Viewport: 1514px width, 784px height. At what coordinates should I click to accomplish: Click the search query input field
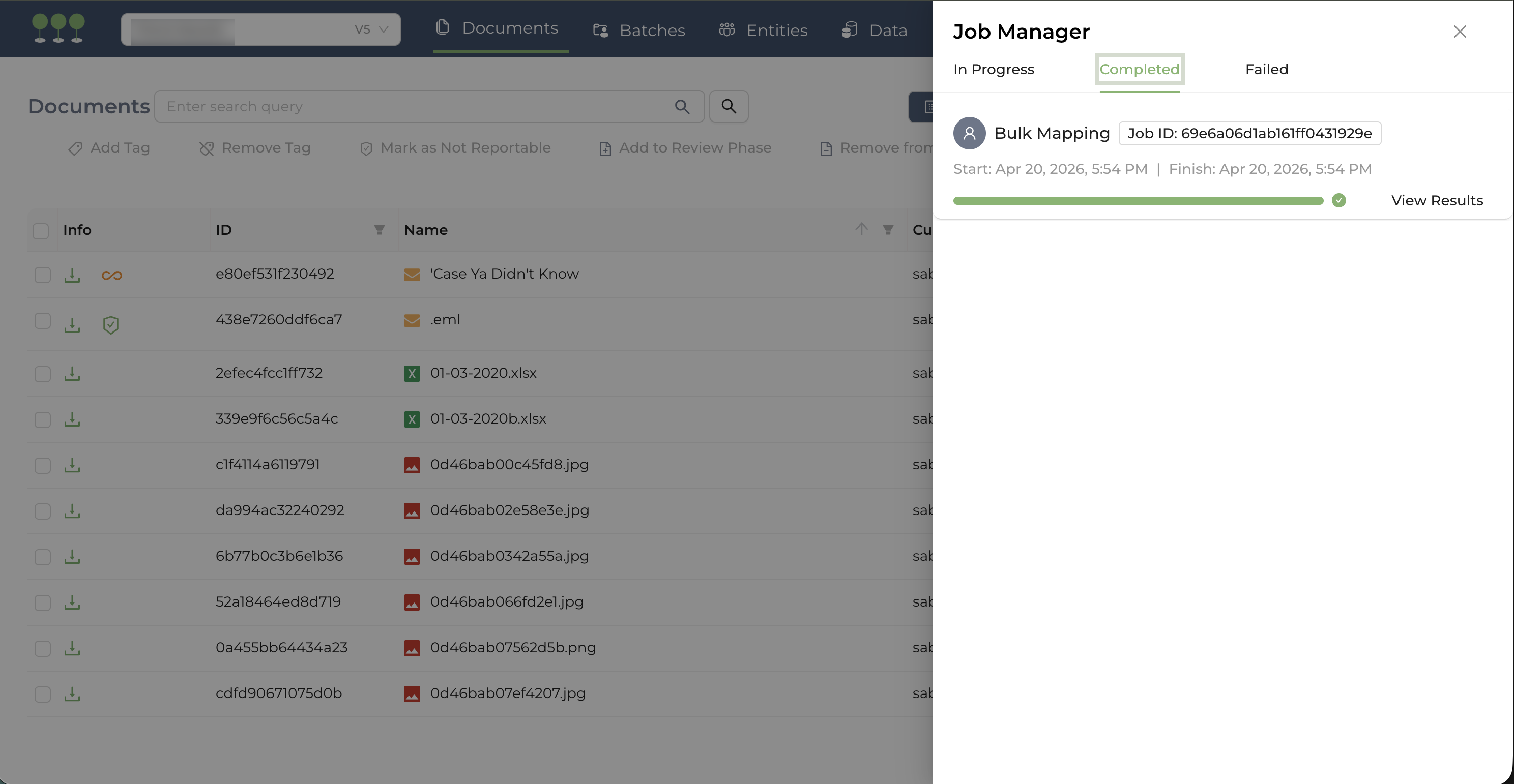click(x=412, y=106)
